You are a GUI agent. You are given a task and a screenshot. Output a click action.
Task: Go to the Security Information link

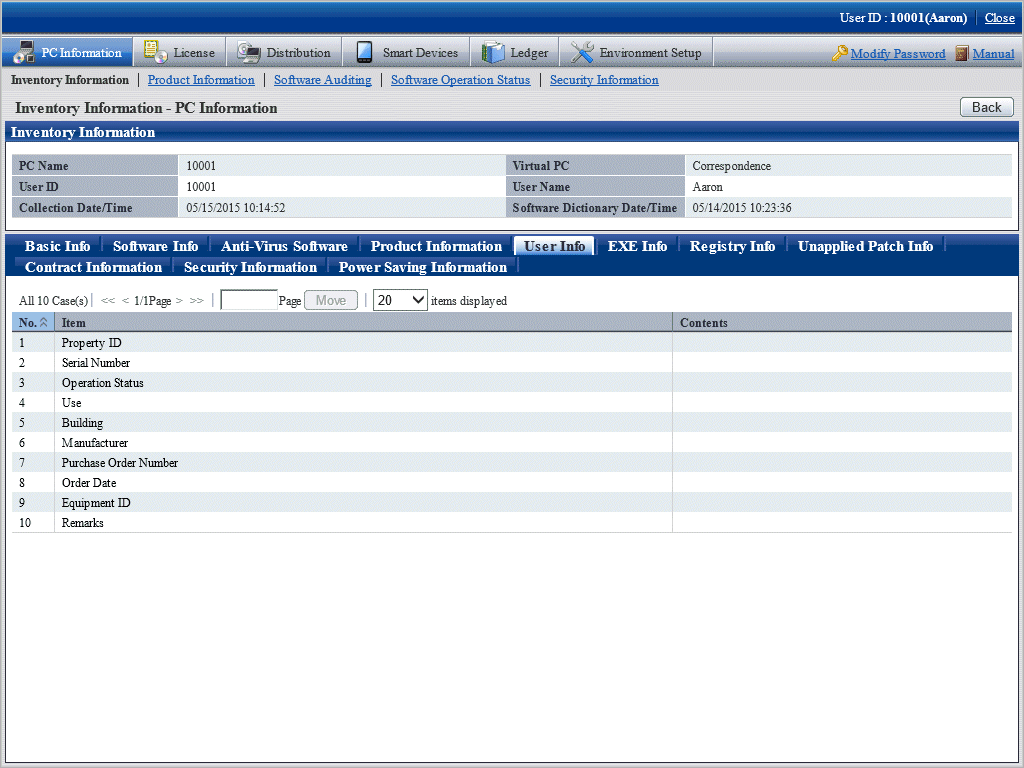pyautogui.click(x=604, y=80)
